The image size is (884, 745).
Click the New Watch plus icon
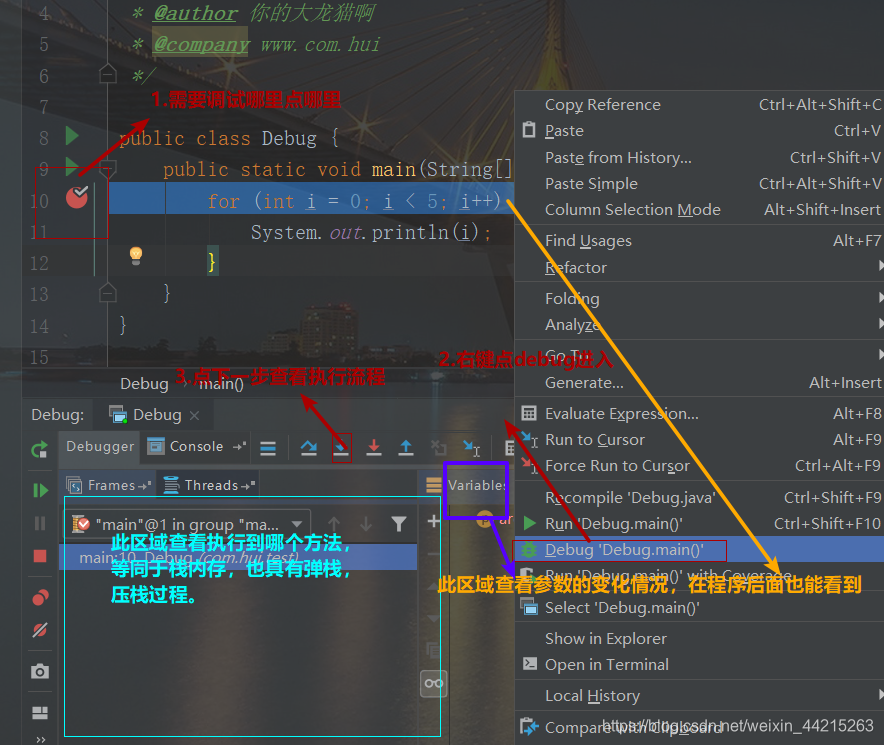(433, 521)
